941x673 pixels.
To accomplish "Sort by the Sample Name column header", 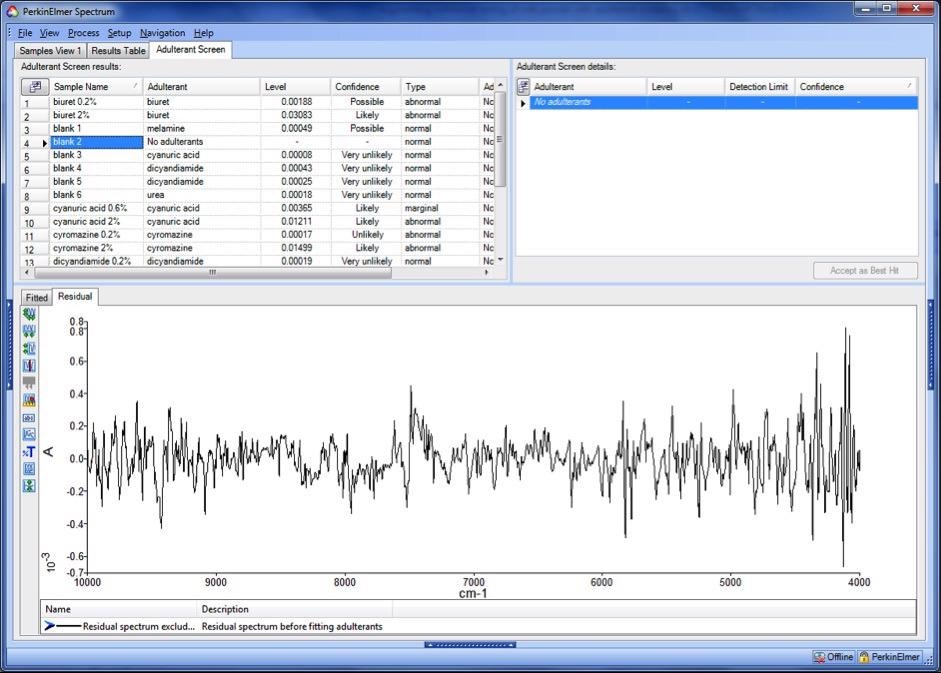I will [x=96, y=86].
